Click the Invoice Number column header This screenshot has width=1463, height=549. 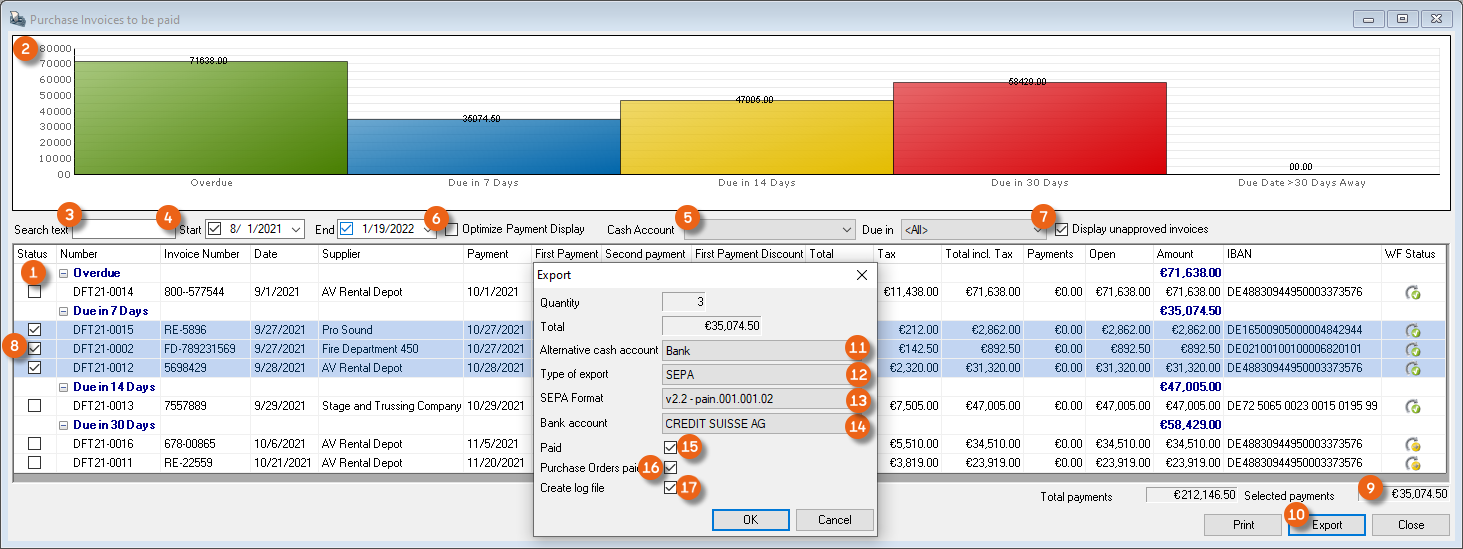pos(204,254)
